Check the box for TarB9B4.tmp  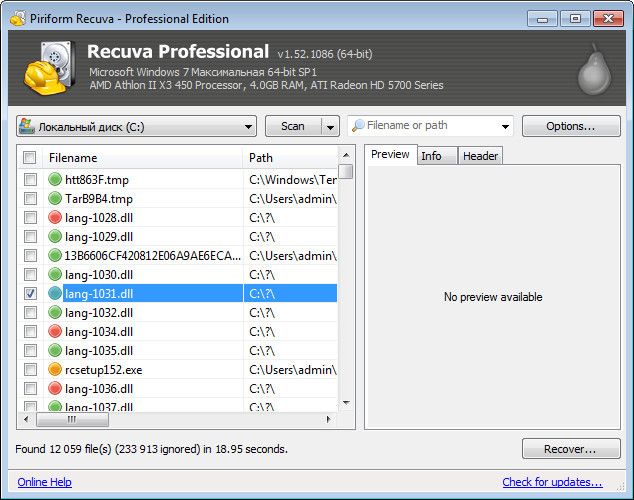pyautogui.click(x=30, y=198)
